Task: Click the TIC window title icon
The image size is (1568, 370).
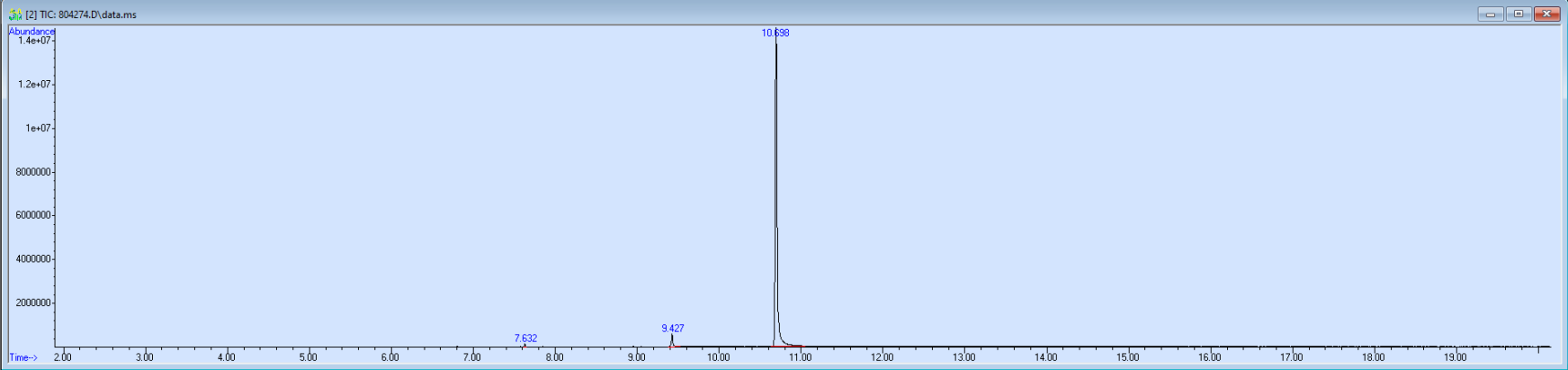Action: pos(14,14)
